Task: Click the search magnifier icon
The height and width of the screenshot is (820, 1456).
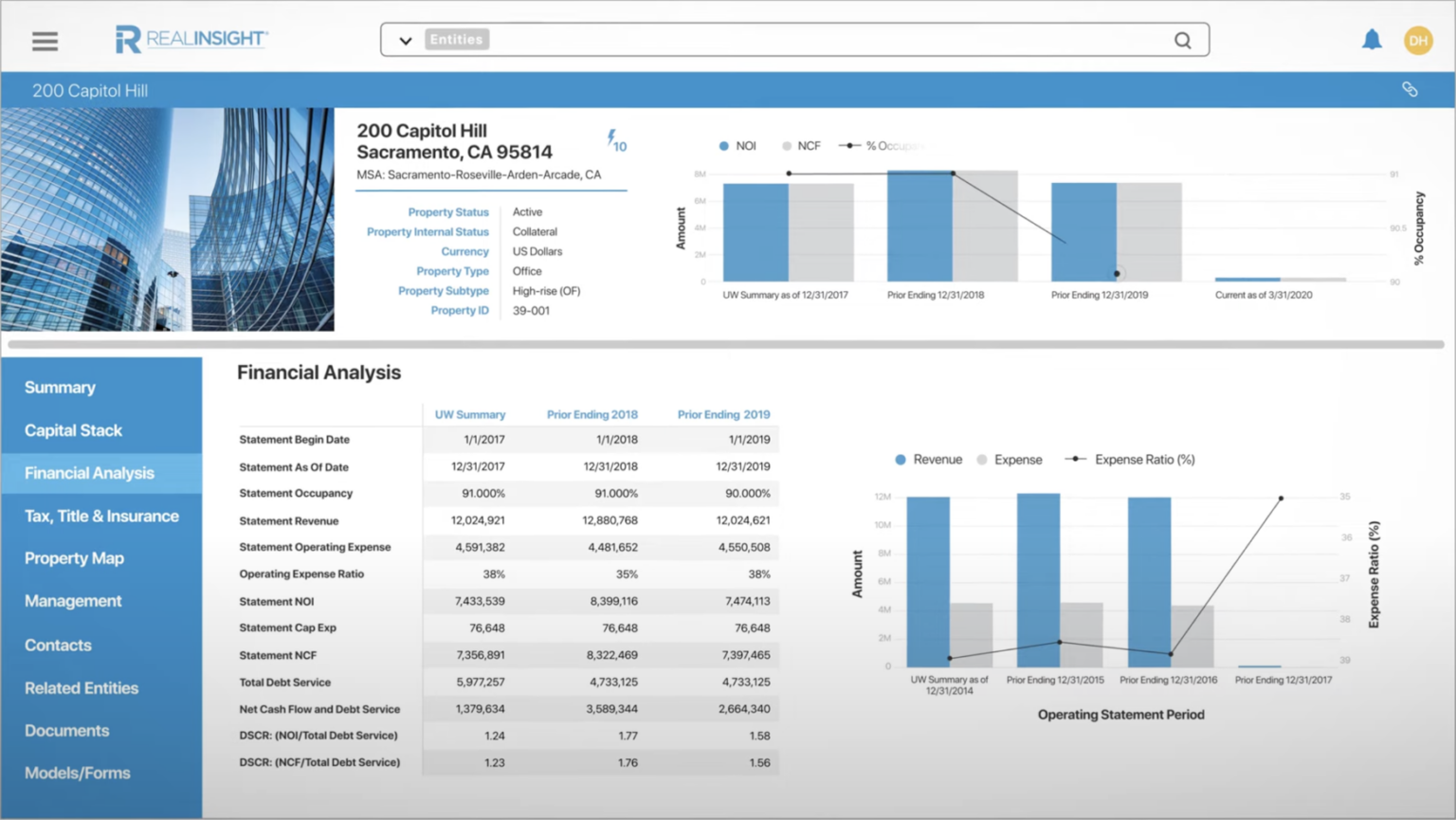Action: pos(1182,40)
